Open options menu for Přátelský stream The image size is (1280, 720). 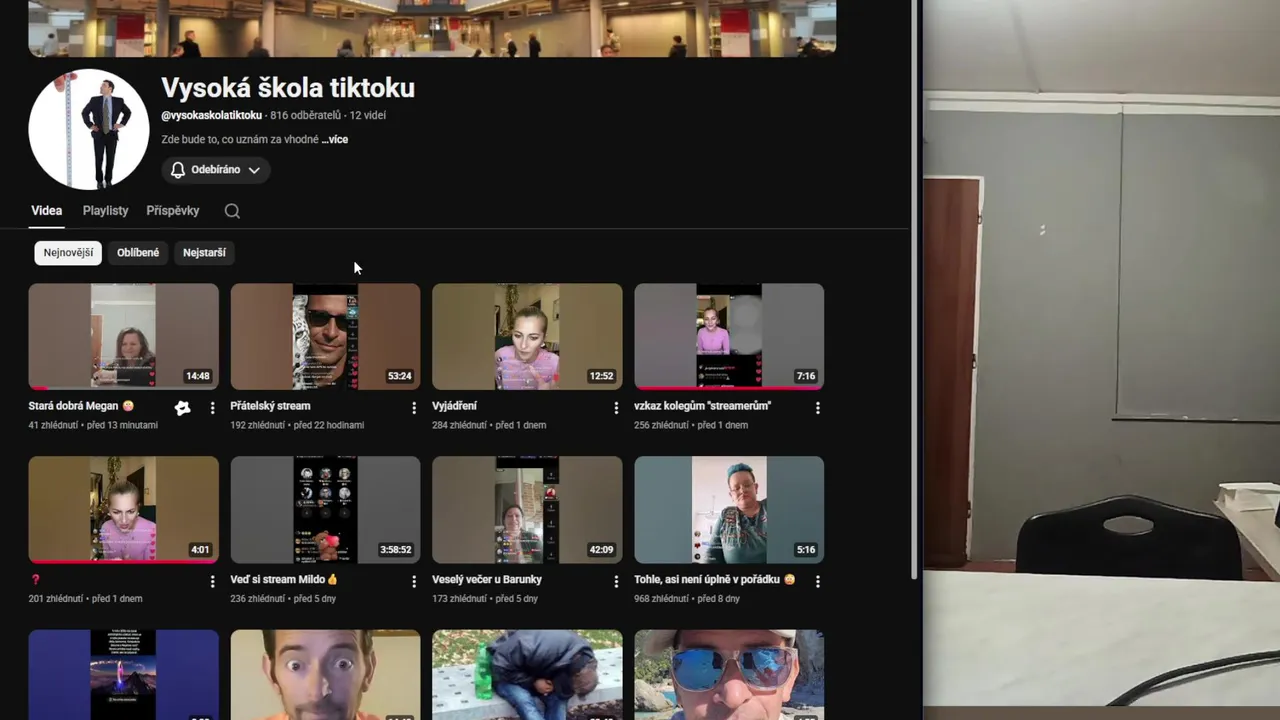pyautogui.click(x=414, y=408)
